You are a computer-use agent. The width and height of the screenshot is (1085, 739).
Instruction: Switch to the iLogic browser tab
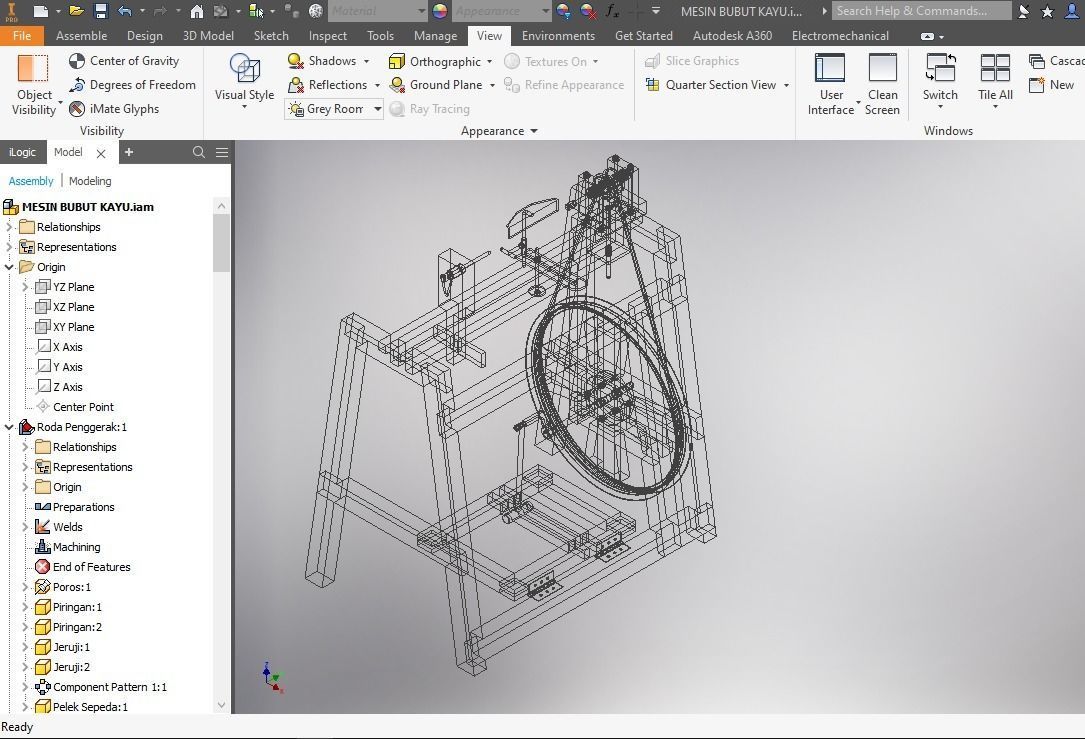22,152
